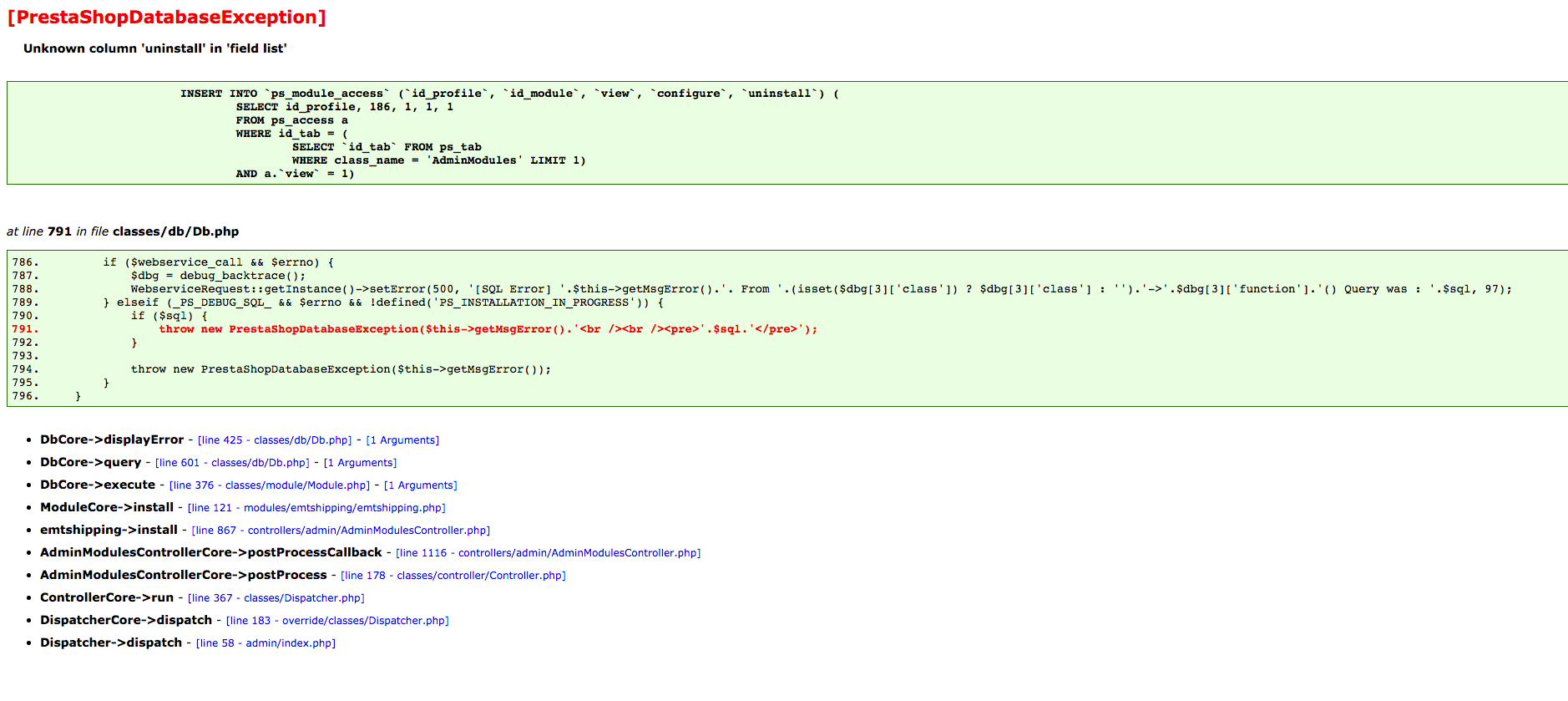Open the 'line 425 - classes/db/Db.php' link
This screenshot has width=1568, height=701.
275,440
